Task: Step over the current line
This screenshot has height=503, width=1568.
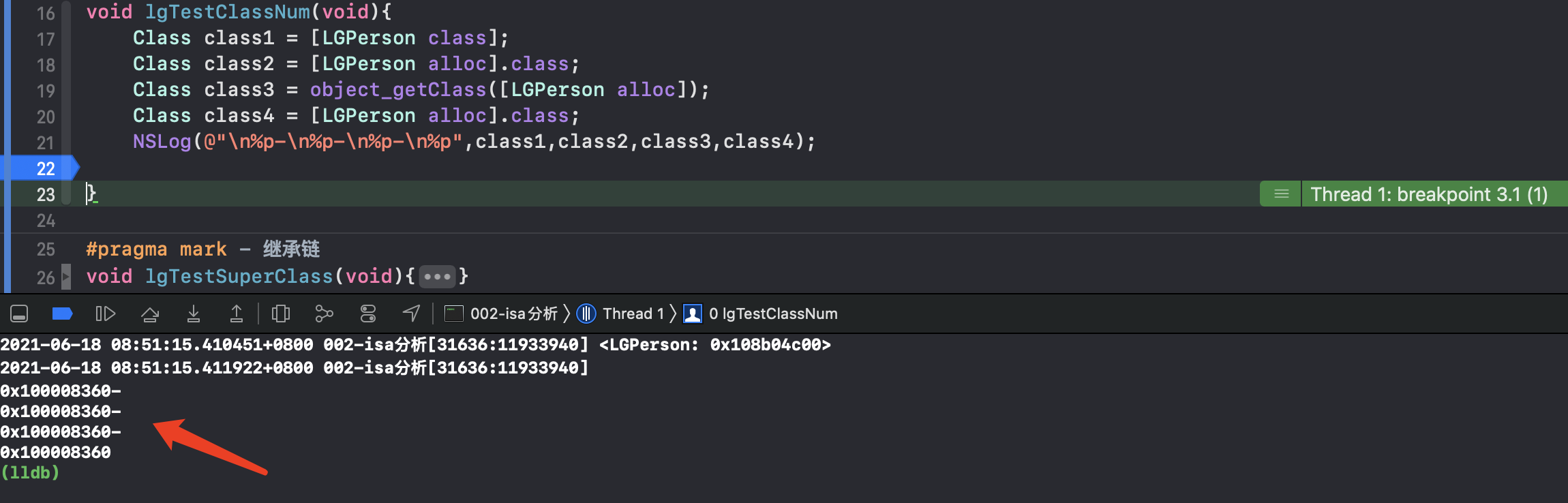Action: (150, 314)
